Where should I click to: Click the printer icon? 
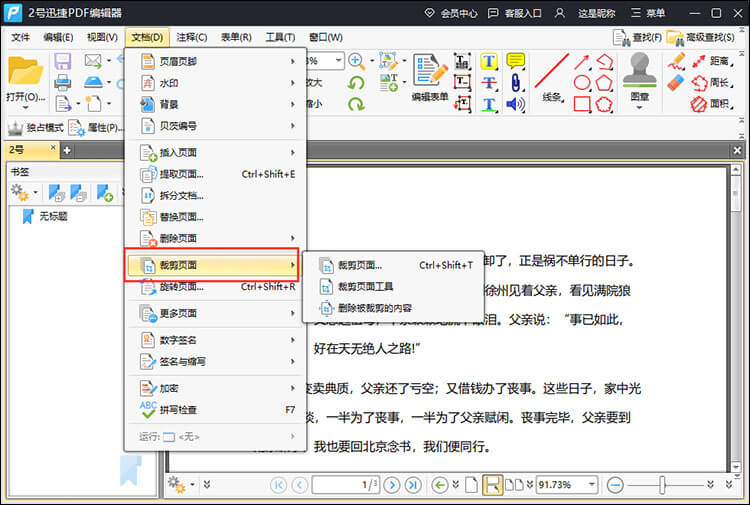point(63,83)
